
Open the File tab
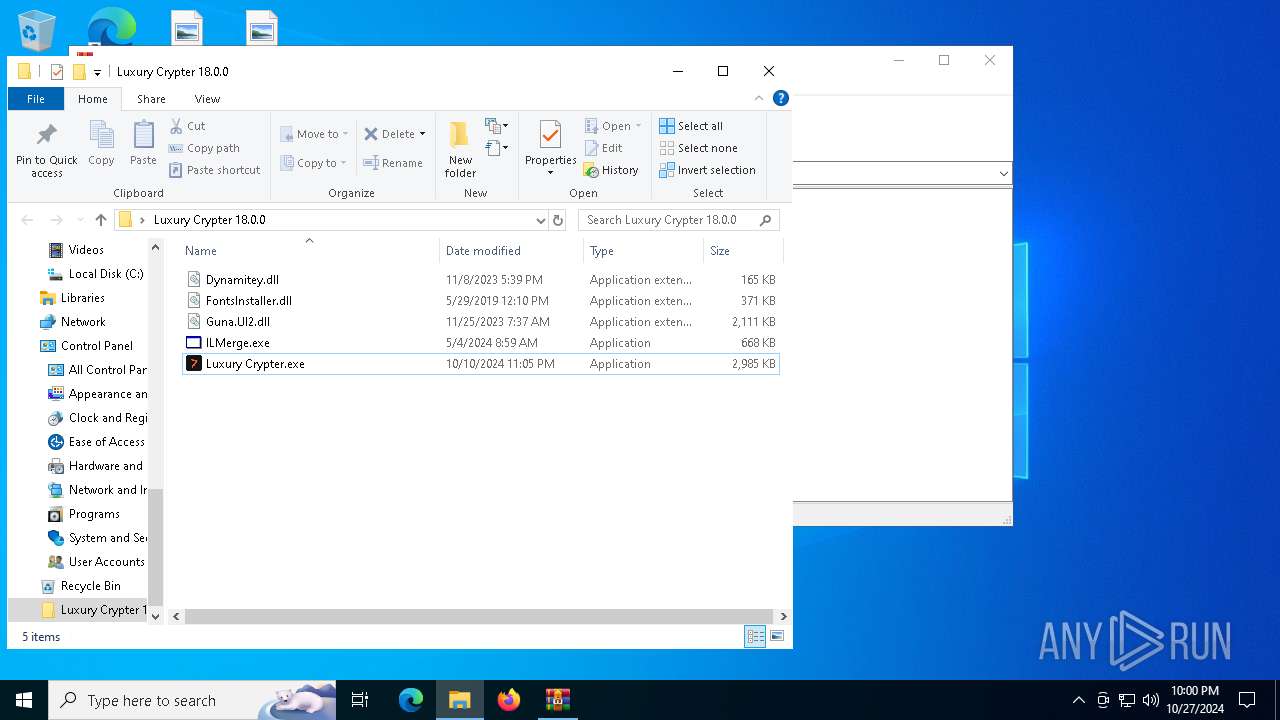(36, 99)
